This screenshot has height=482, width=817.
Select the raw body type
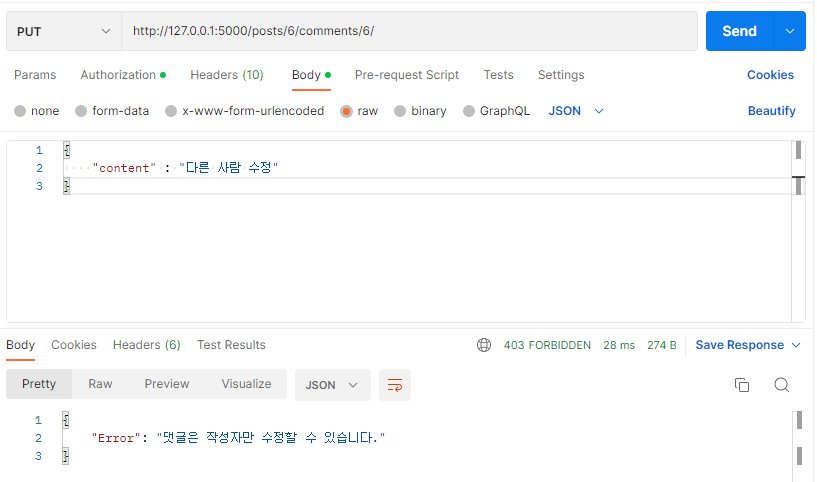359,111
